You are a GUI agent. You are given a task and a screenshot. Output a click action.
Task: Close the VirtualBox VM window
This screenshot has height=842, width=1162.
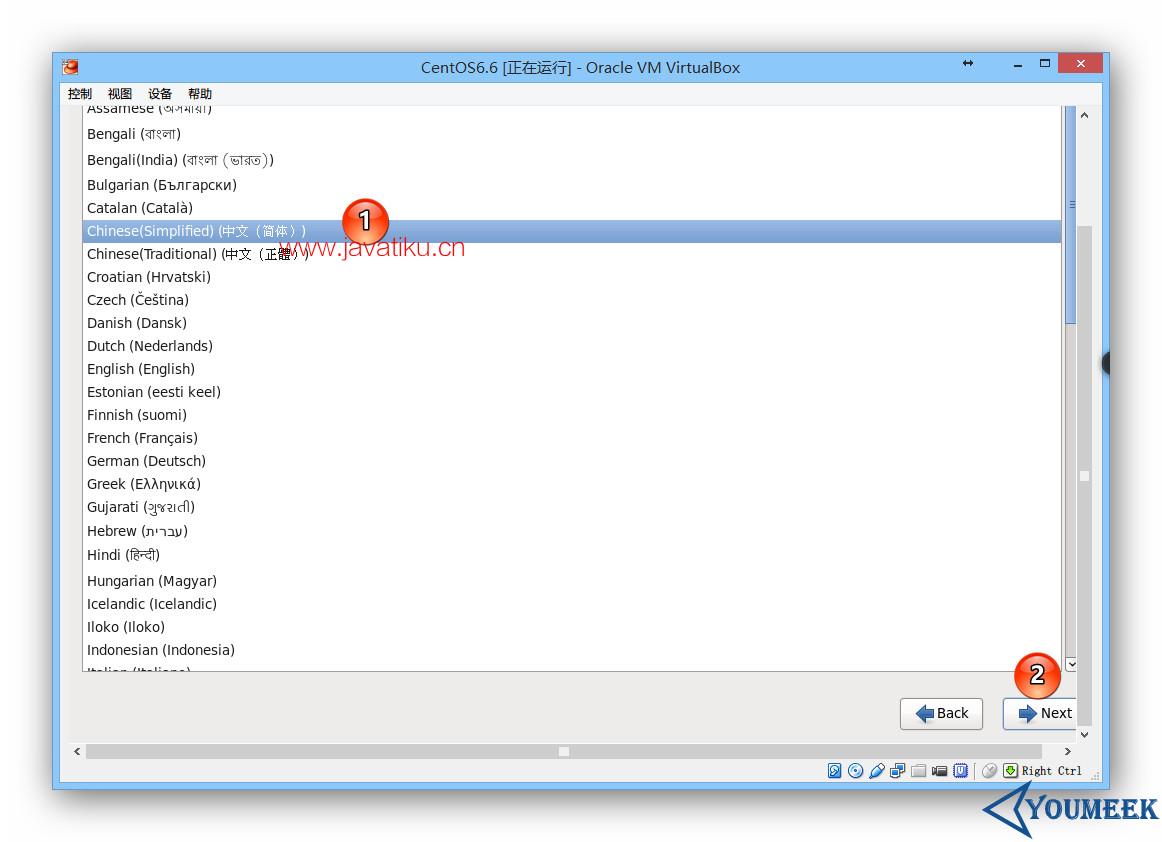(1080, 63)
